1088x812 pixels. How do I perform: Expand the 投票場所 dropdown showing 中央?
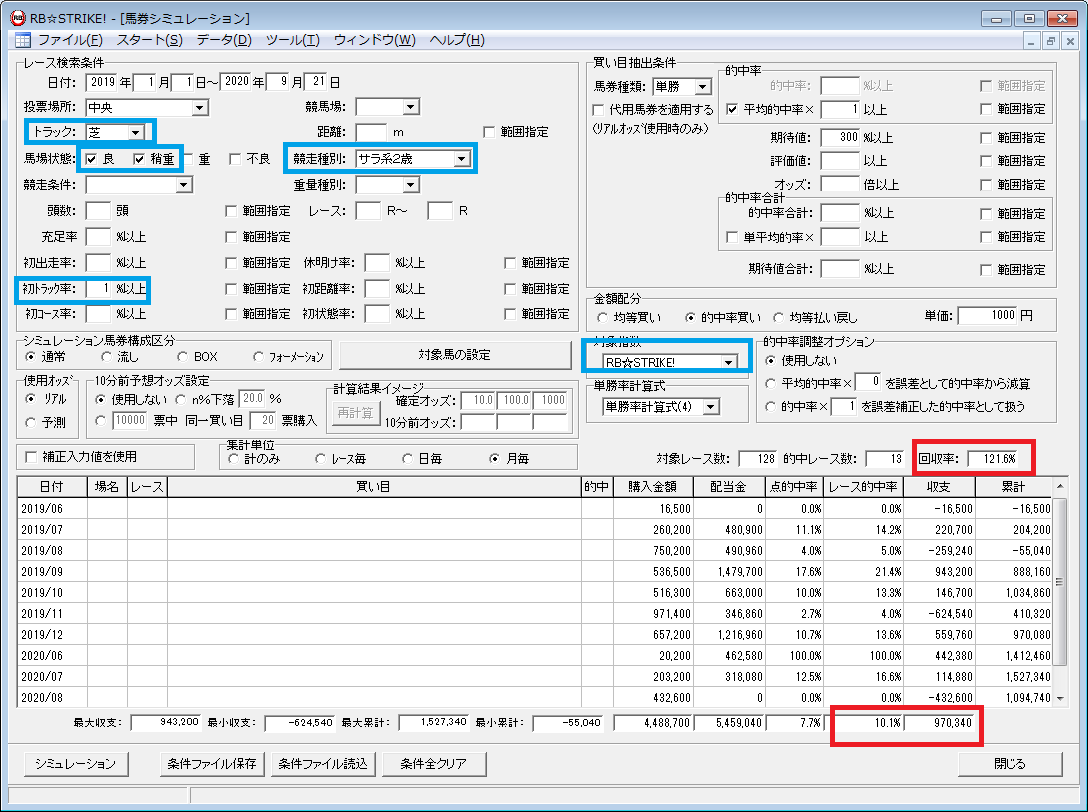click(200, 108)
